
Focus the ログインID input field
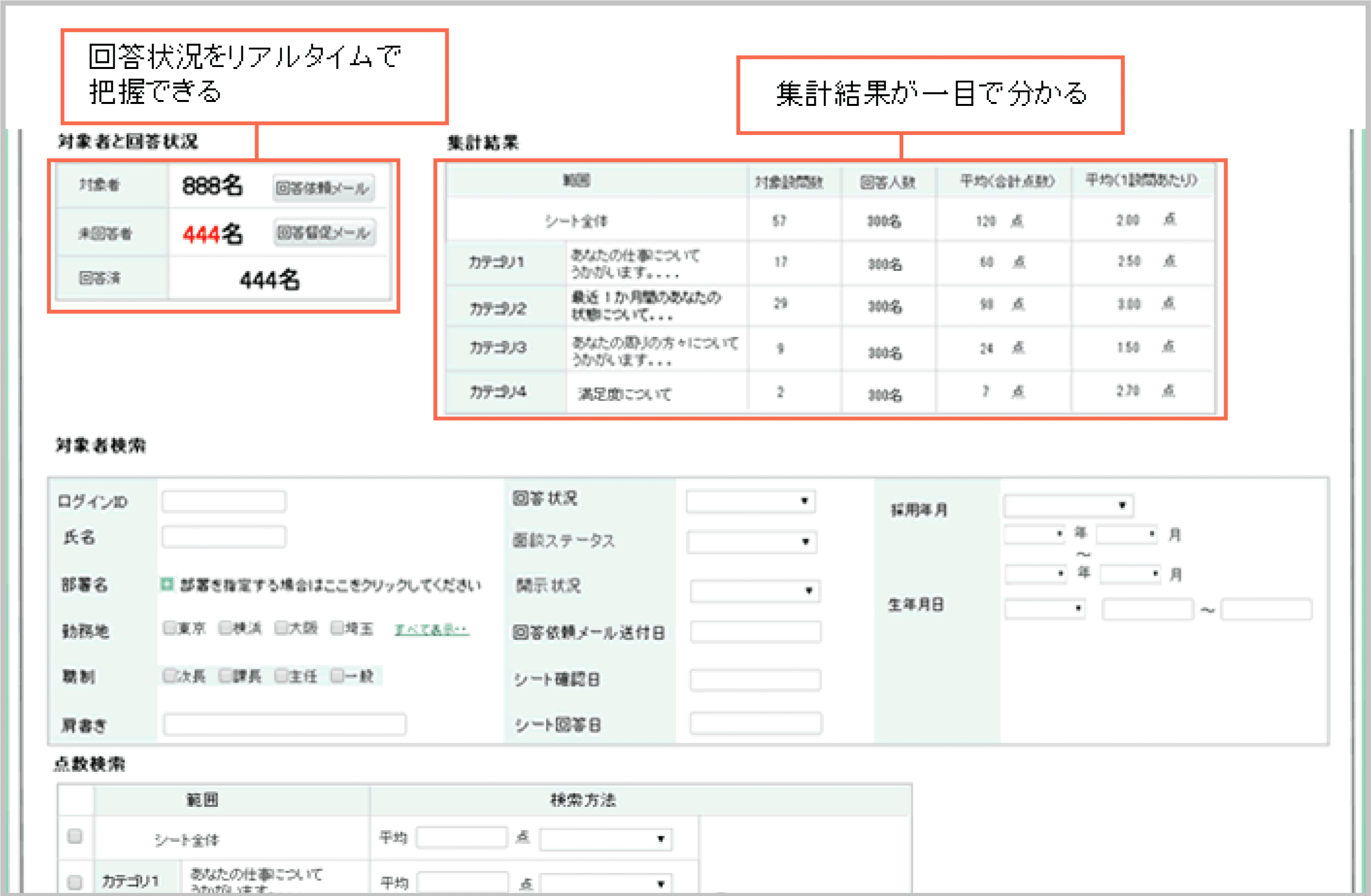224,501
